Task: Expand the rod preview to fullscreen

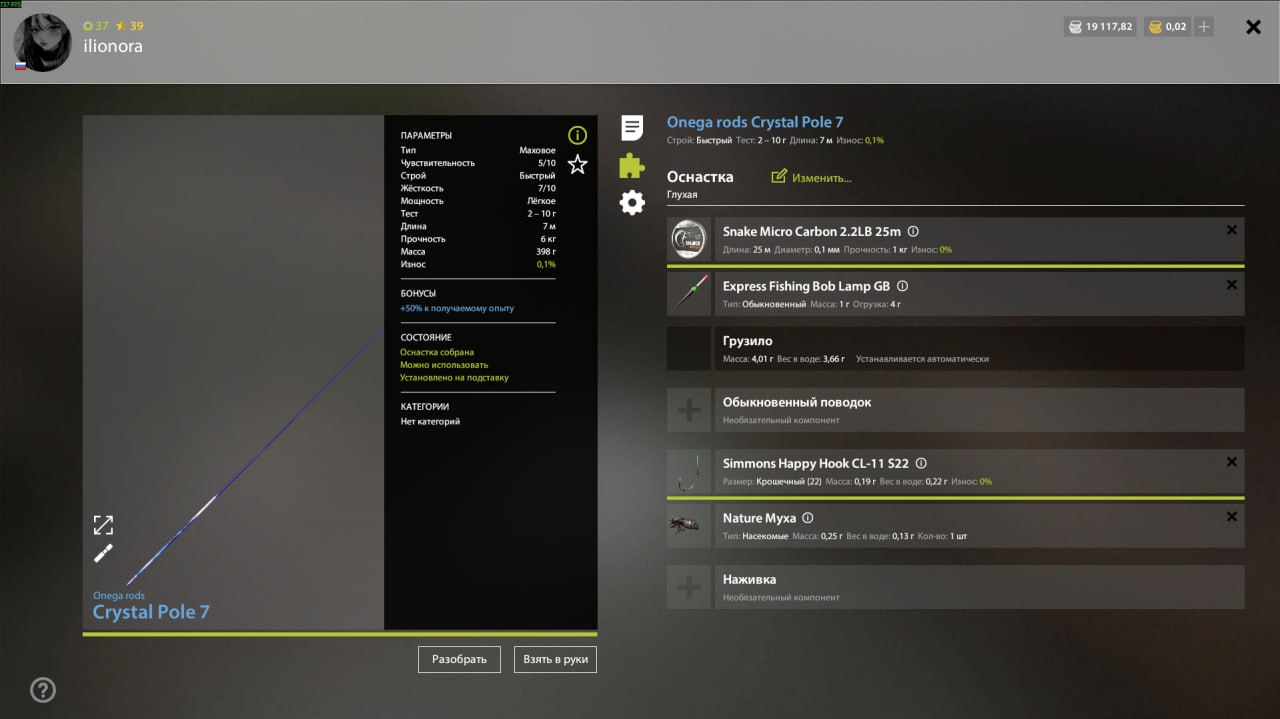Action: pyautogui.click(x=103, y=525)
